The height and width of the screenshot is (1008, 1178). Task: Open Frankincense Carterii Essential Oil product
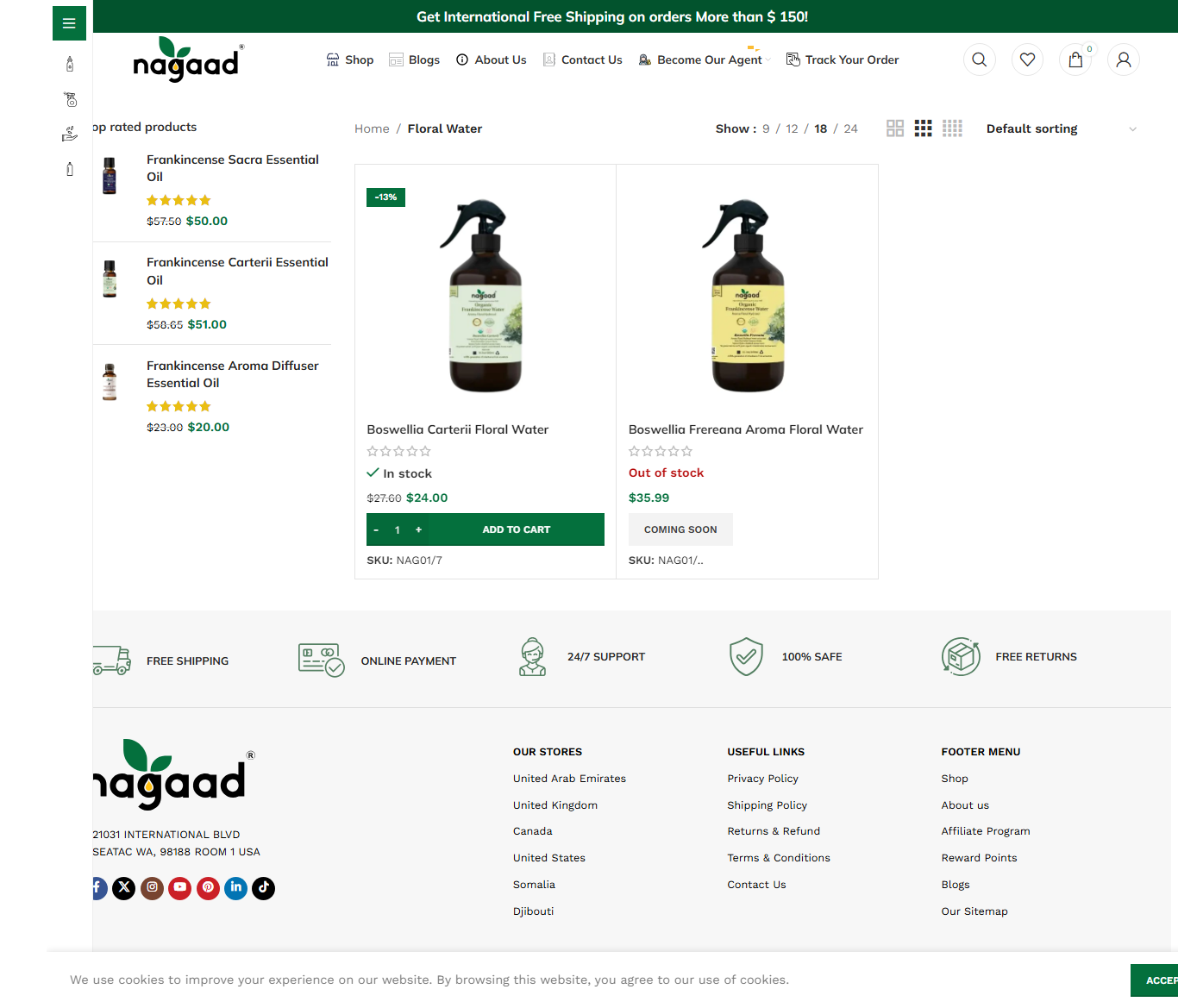pyautogui.click(x=237, y=271)
